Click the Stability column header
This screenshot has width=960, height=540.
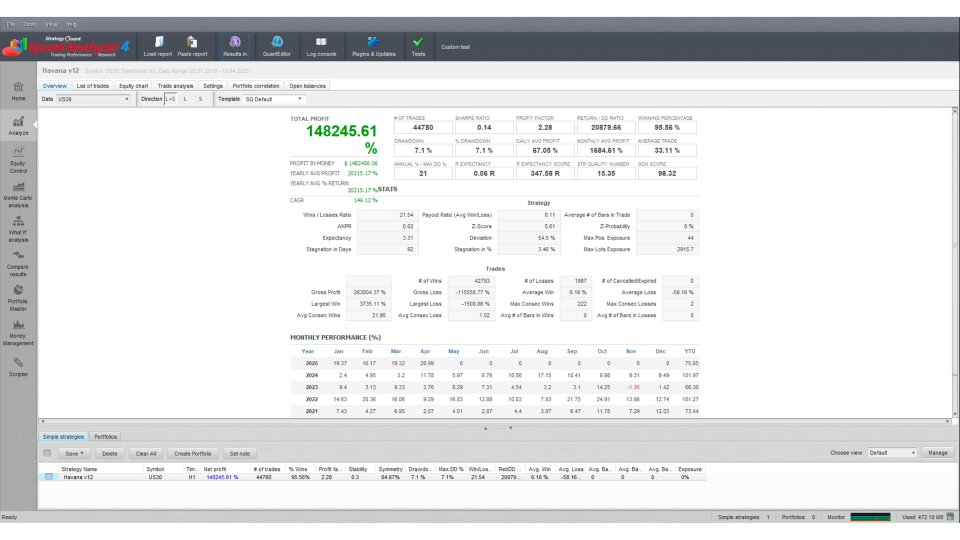(x=358, y=469)
